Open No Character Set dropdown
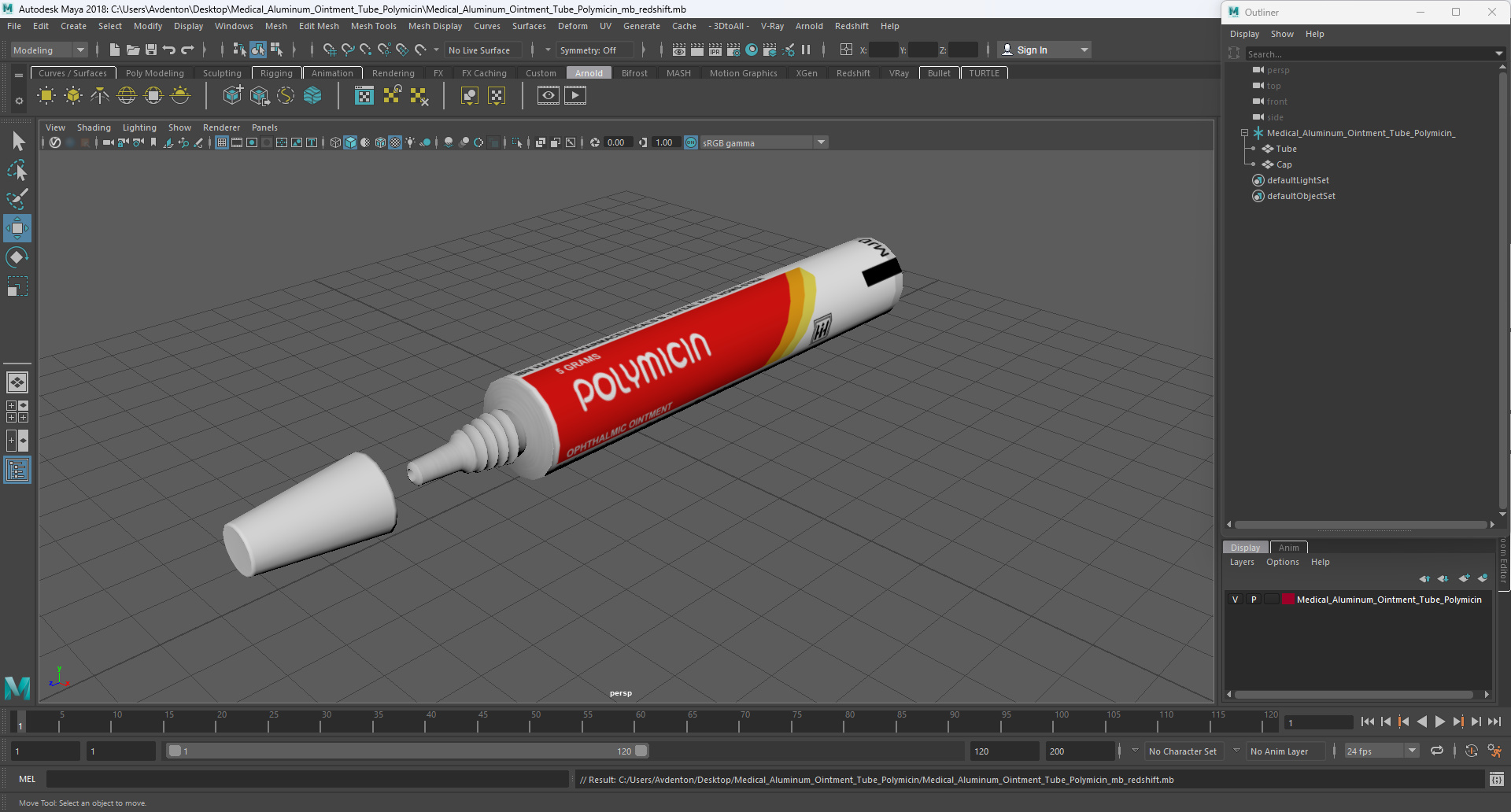 [1182, 751]
